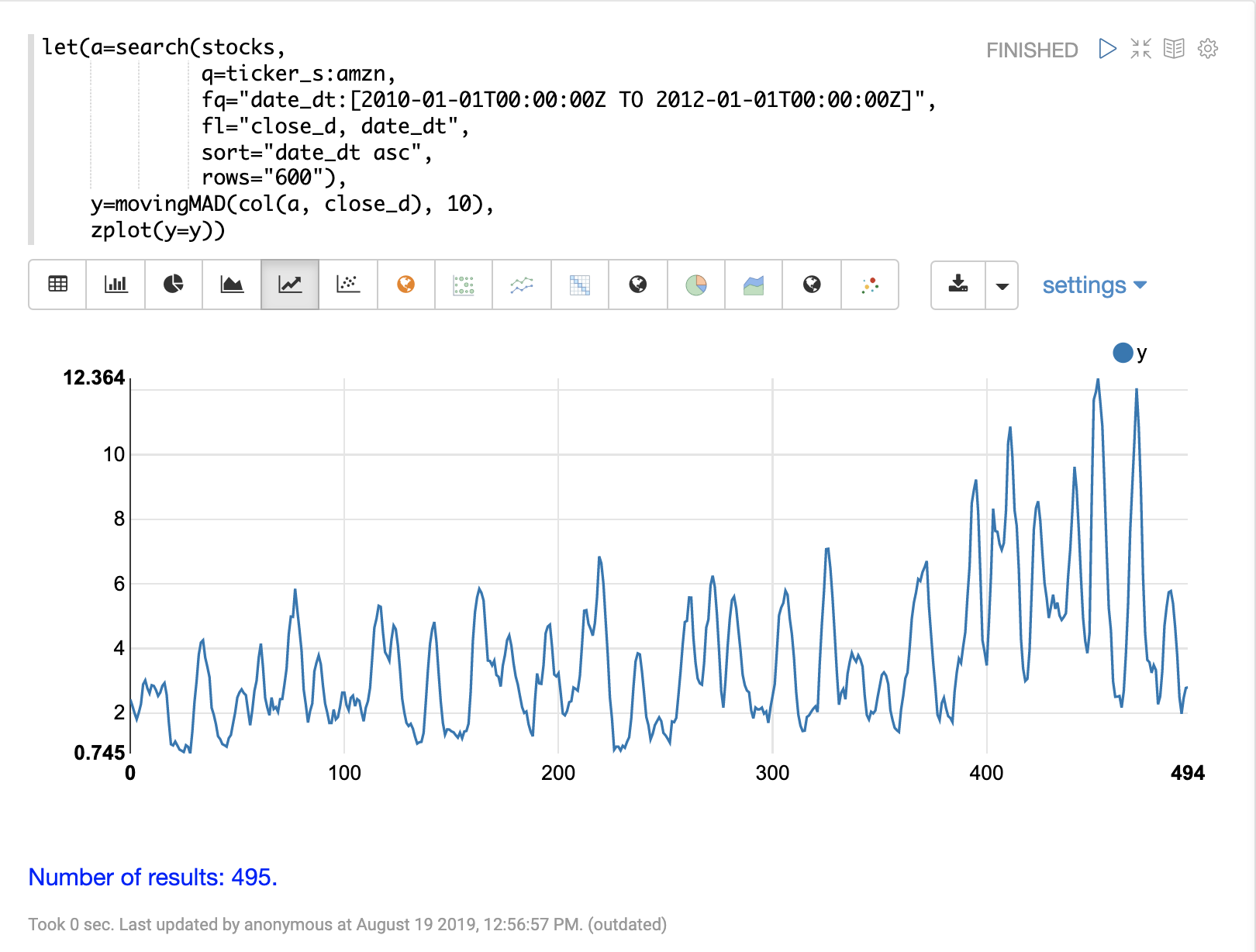This screenshot has width=1256, height=952.
Task: Download the results data as file
Action: click(x=958, y=285)
